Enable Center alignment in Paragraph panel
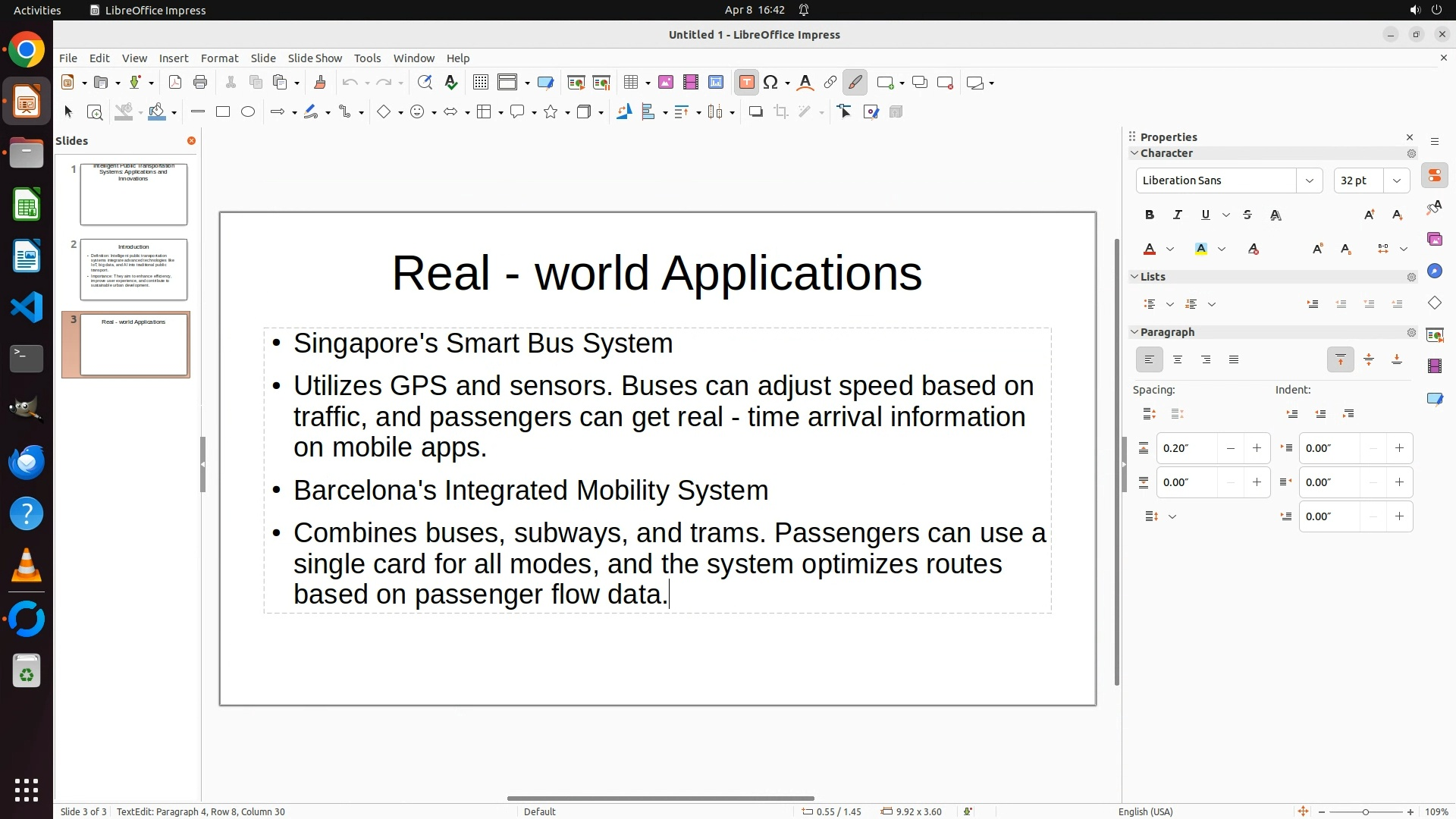The height and width of the screenshot is (819, 1456). (1178, 360)
